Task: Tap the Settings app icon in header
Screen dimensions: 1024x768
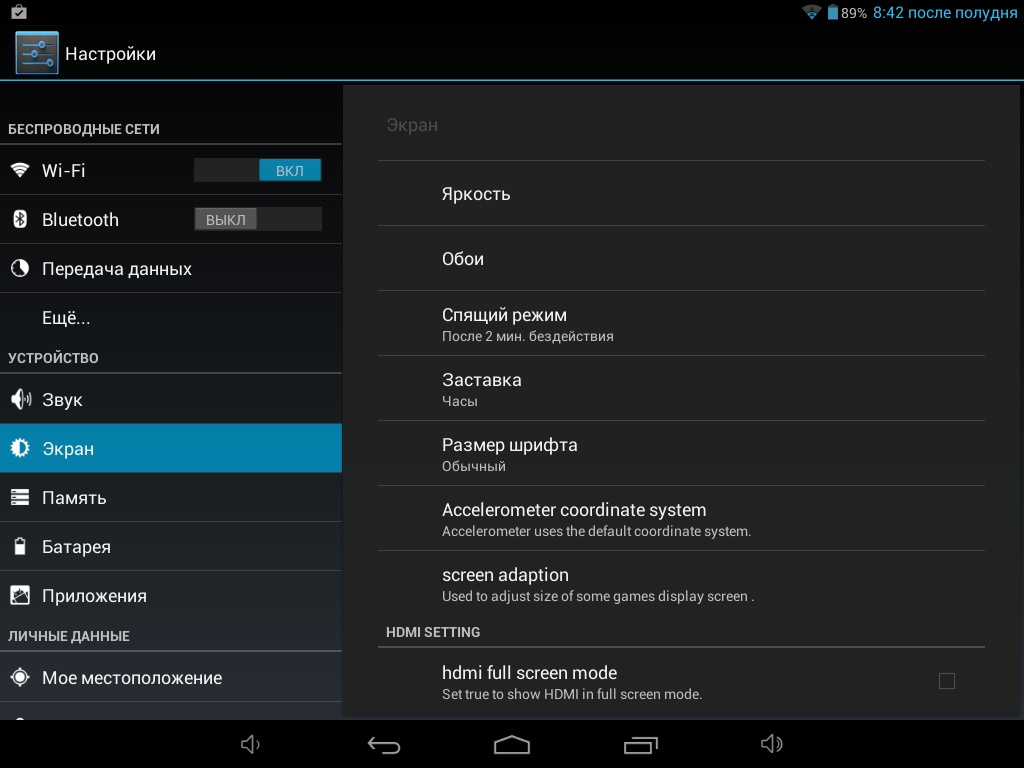Action: (x=37, y=53)
